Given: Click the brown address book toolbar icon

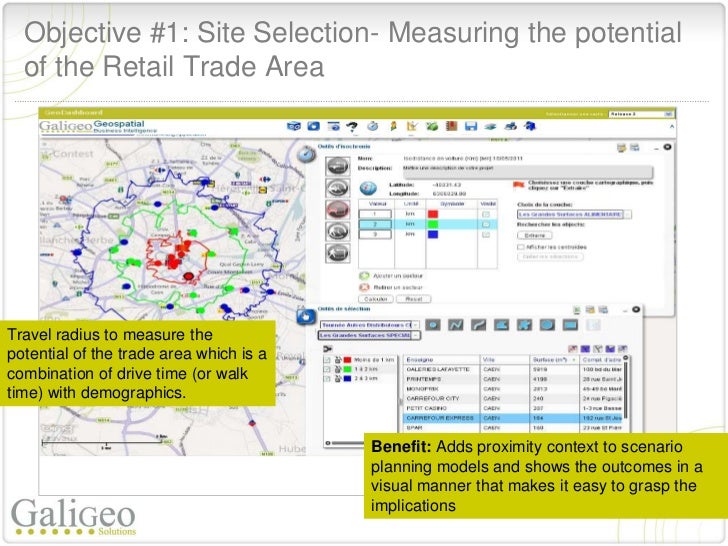Looking at the screenshot, I should click(x=451, y=126).
